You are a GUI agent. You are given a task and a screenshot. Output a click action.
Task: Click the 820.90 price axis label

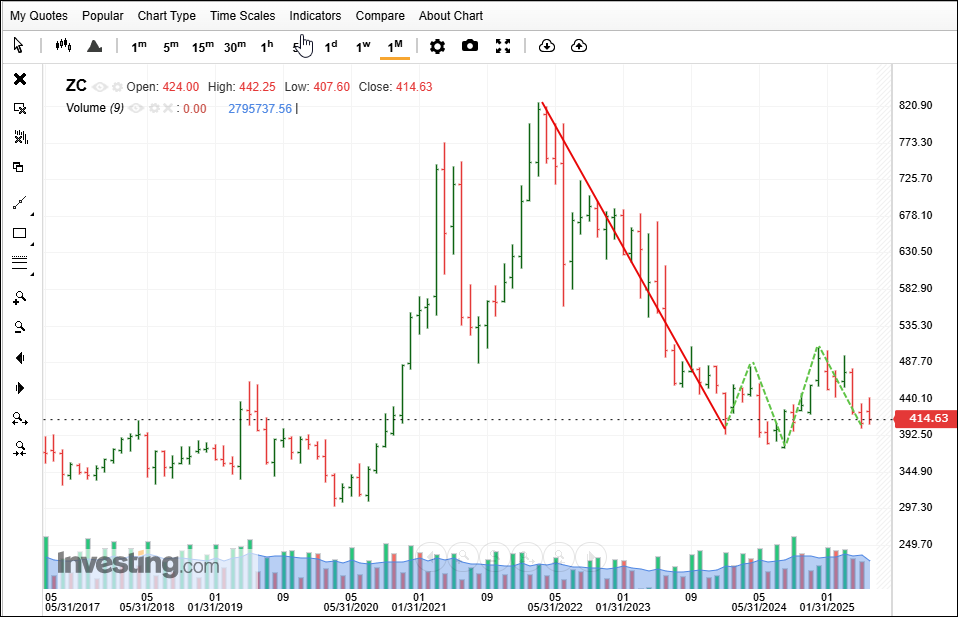tap(915, 105)
